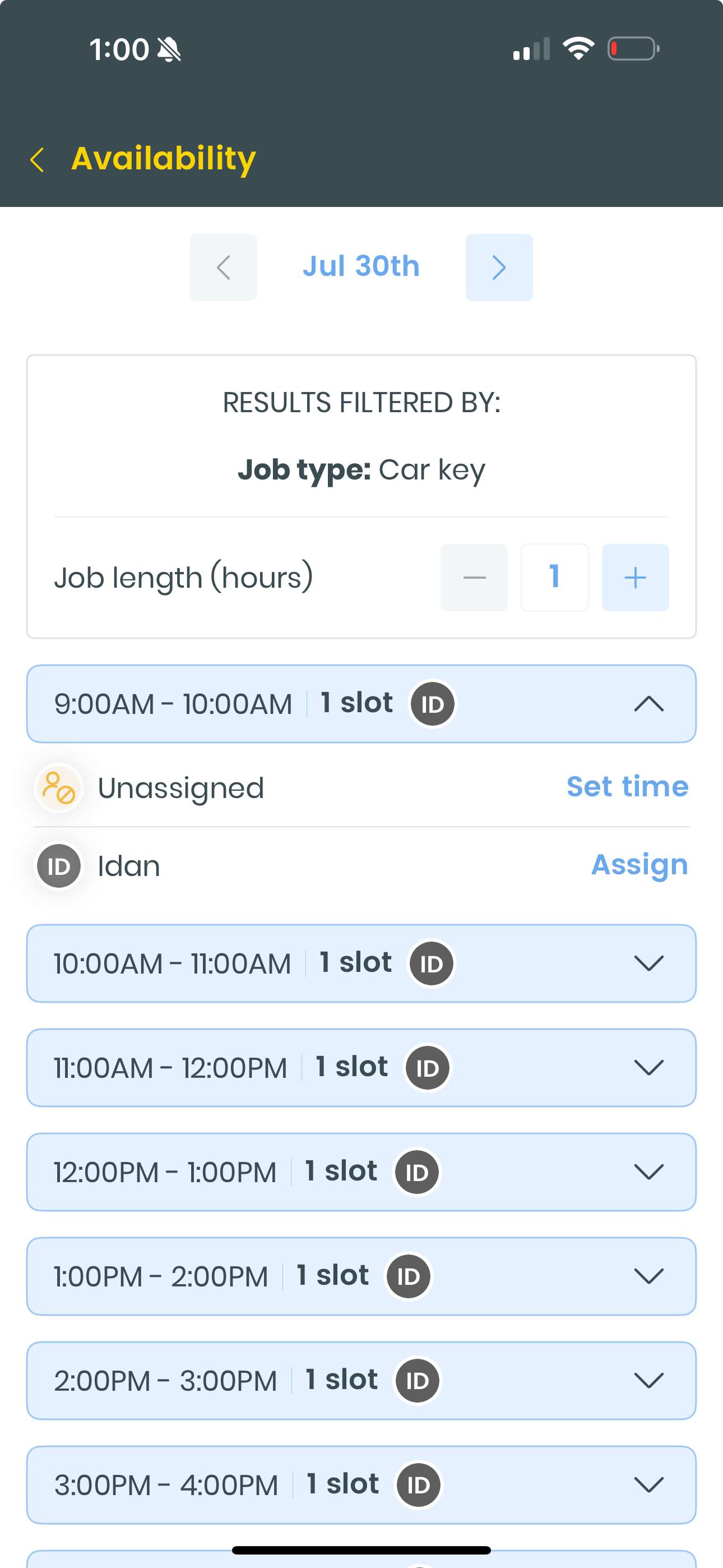This screenshot has height=1568, width=723.
Task: Tap Set time for Unassigned
Action: click(x=628, y=786)
